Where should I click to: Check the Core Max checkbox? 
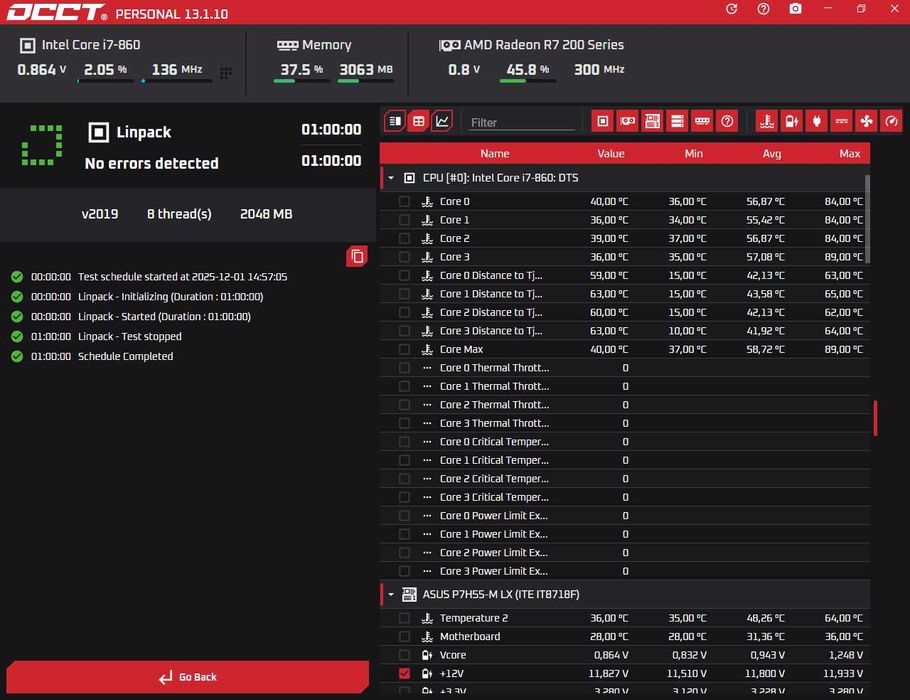click(x=404, y=349)
